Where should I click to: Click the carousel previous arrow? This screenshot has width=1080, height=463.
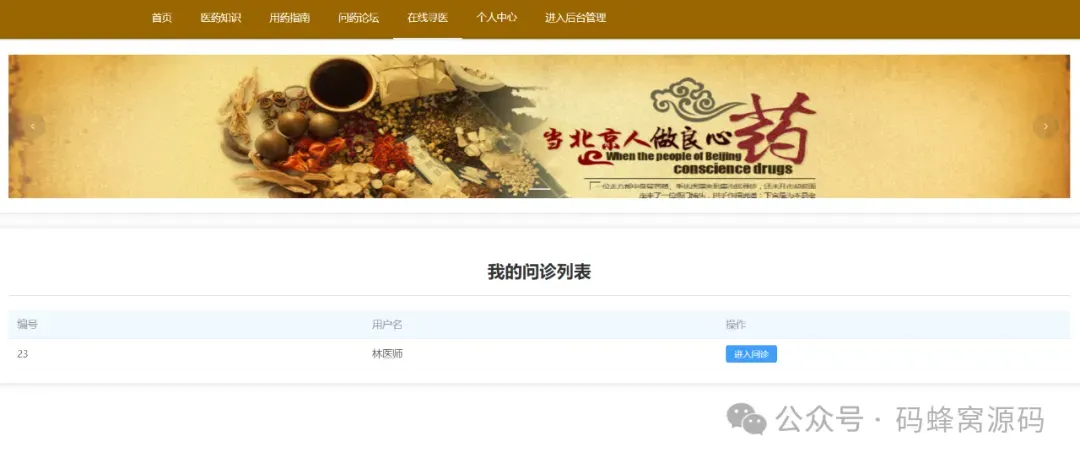point(32,127)
